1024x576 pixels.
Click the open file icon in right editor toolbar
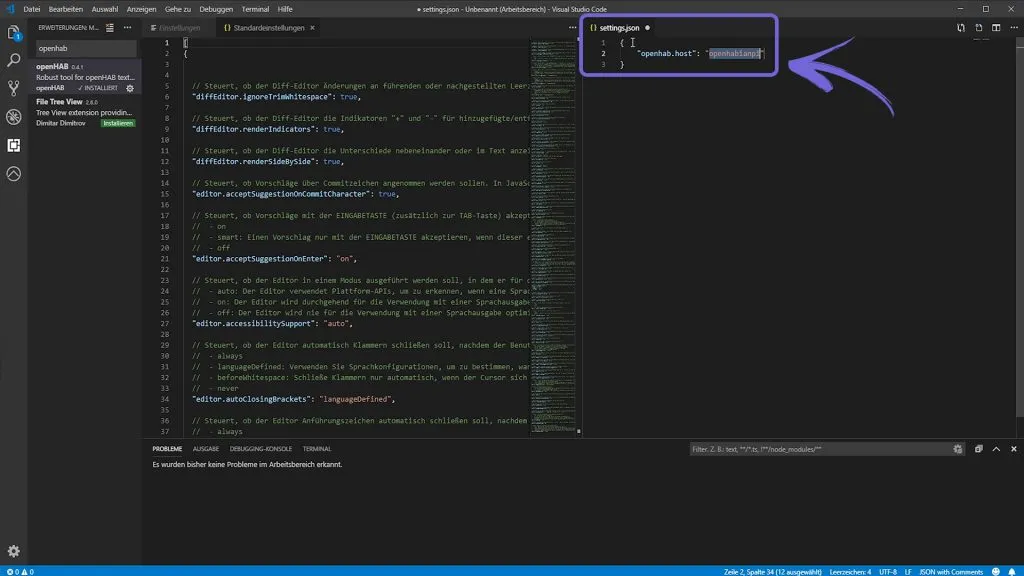coord(978,27)
